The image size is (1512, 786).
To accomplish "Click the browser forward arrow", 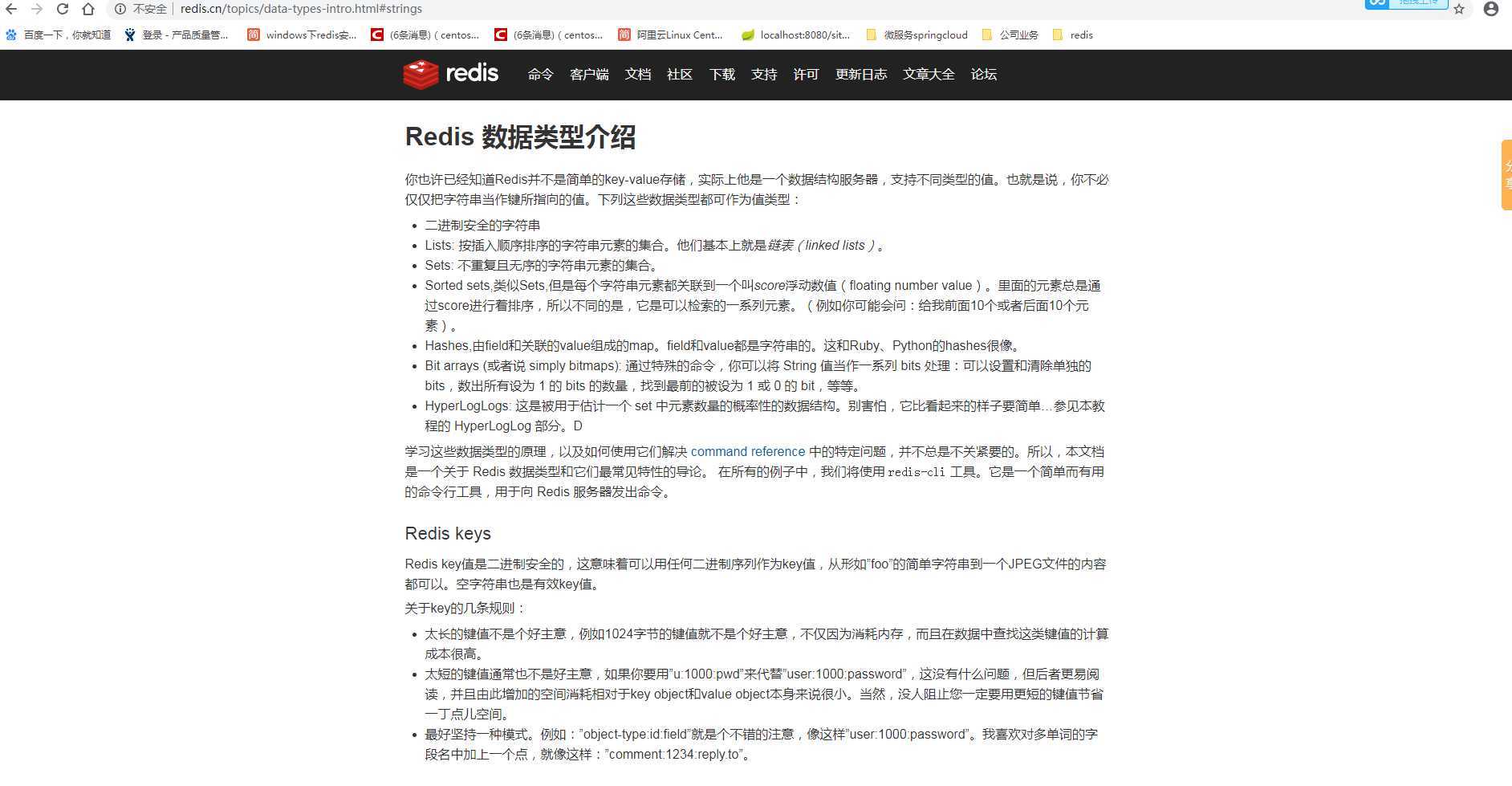I will point(37,9).
